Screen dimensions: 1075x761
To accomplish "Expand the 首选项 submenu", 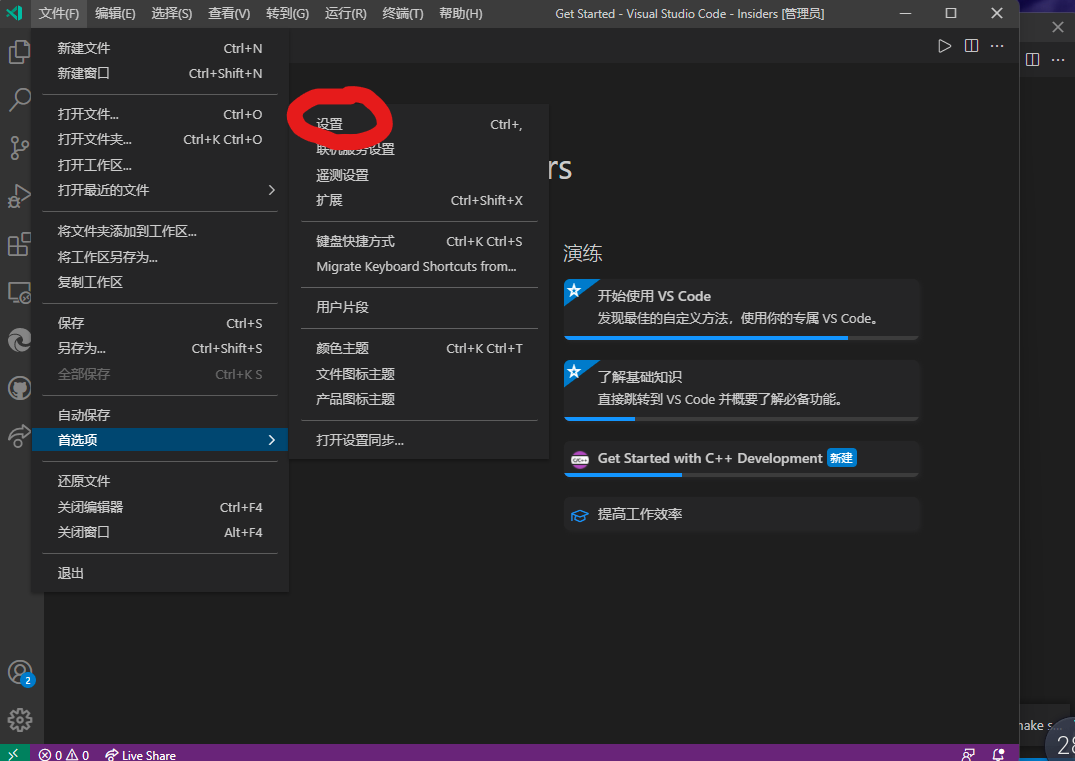I will coord(160,439).
